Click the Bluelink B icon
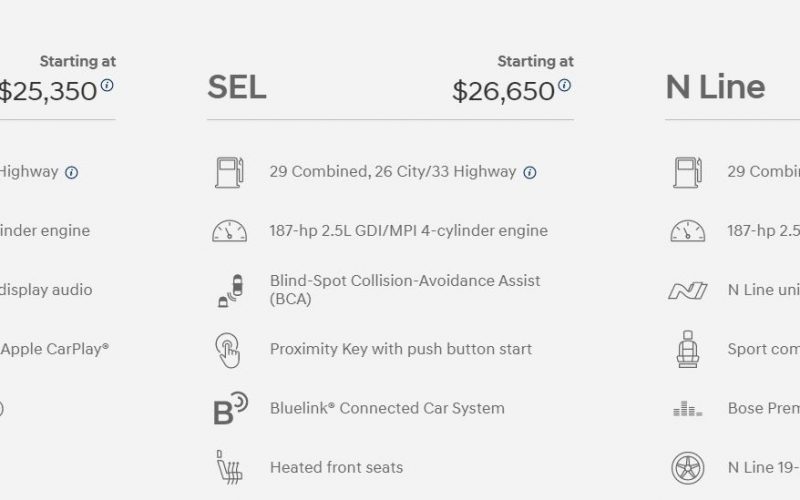This screenshot has width=800, height=500. click(x=231, y=408)
